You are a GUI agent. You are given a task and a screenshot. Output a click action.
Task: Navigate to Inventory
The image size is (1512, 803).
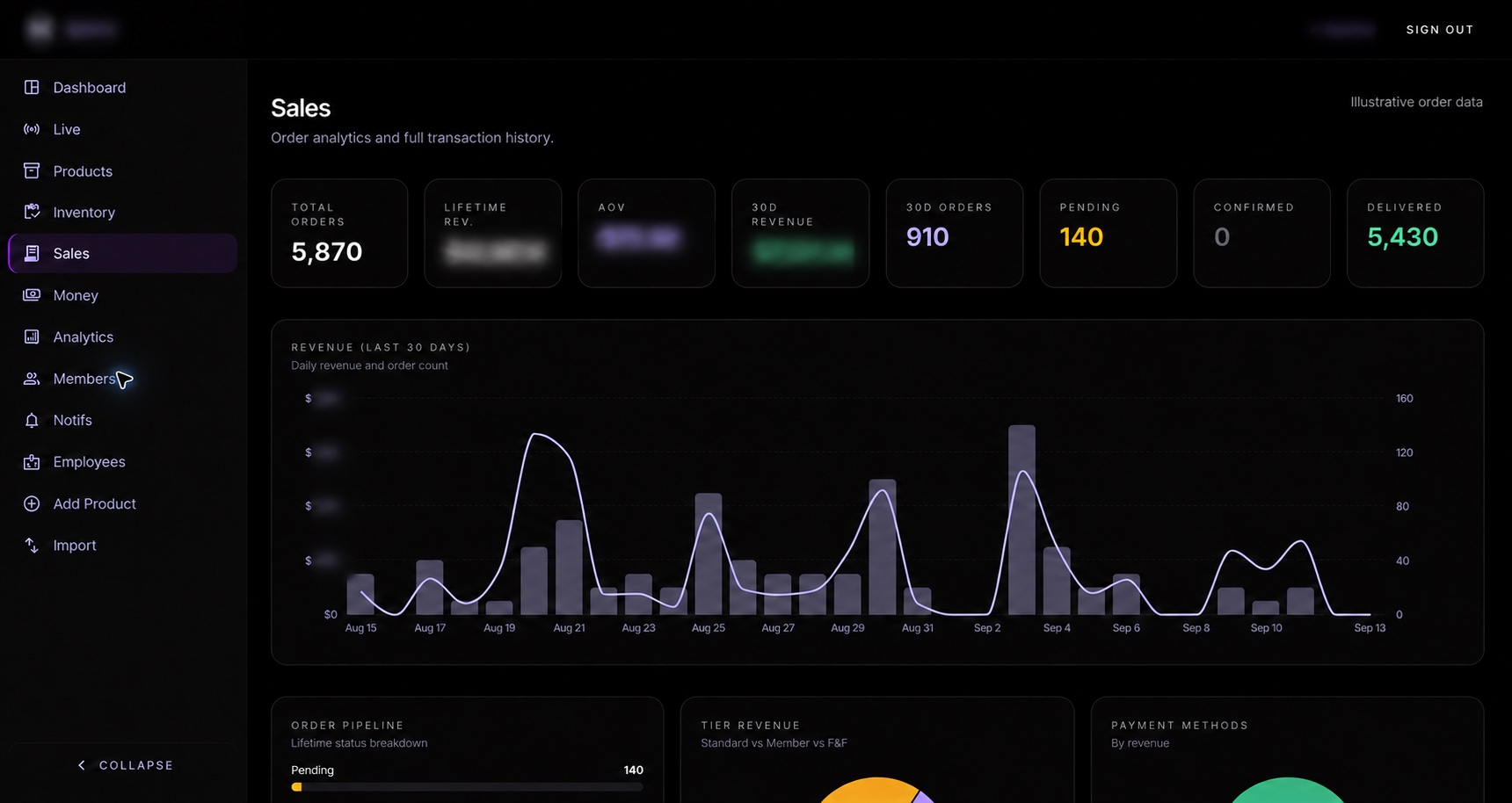click(x=123, y=212)
